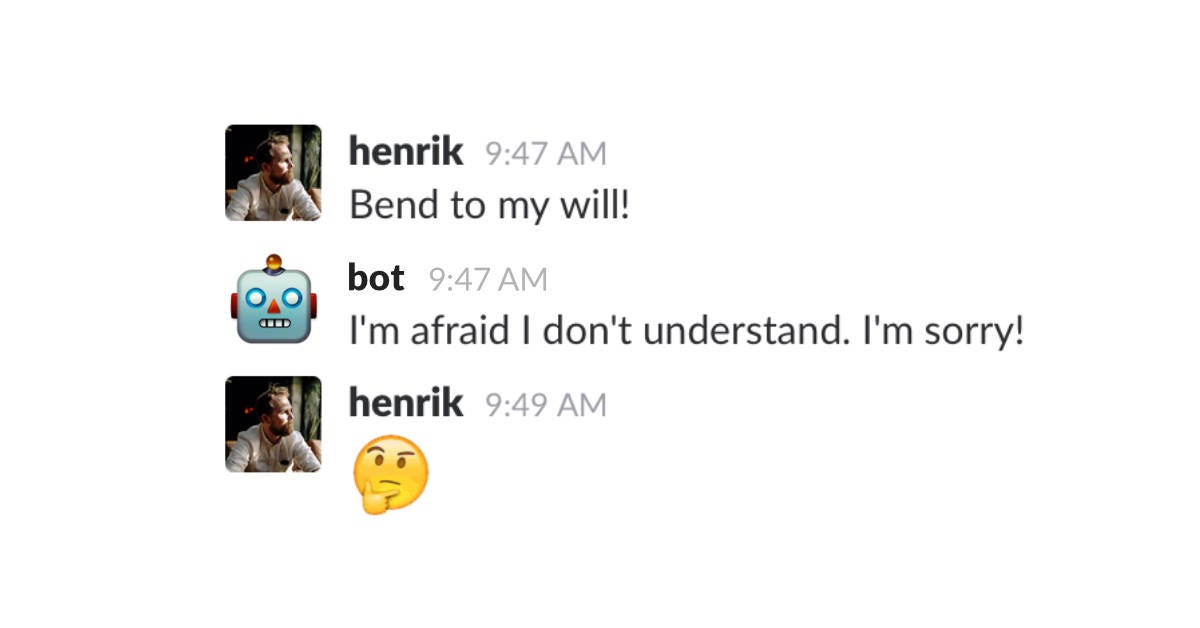
Task: Click the thinking face emoji
Action: (x=390, y=474)
